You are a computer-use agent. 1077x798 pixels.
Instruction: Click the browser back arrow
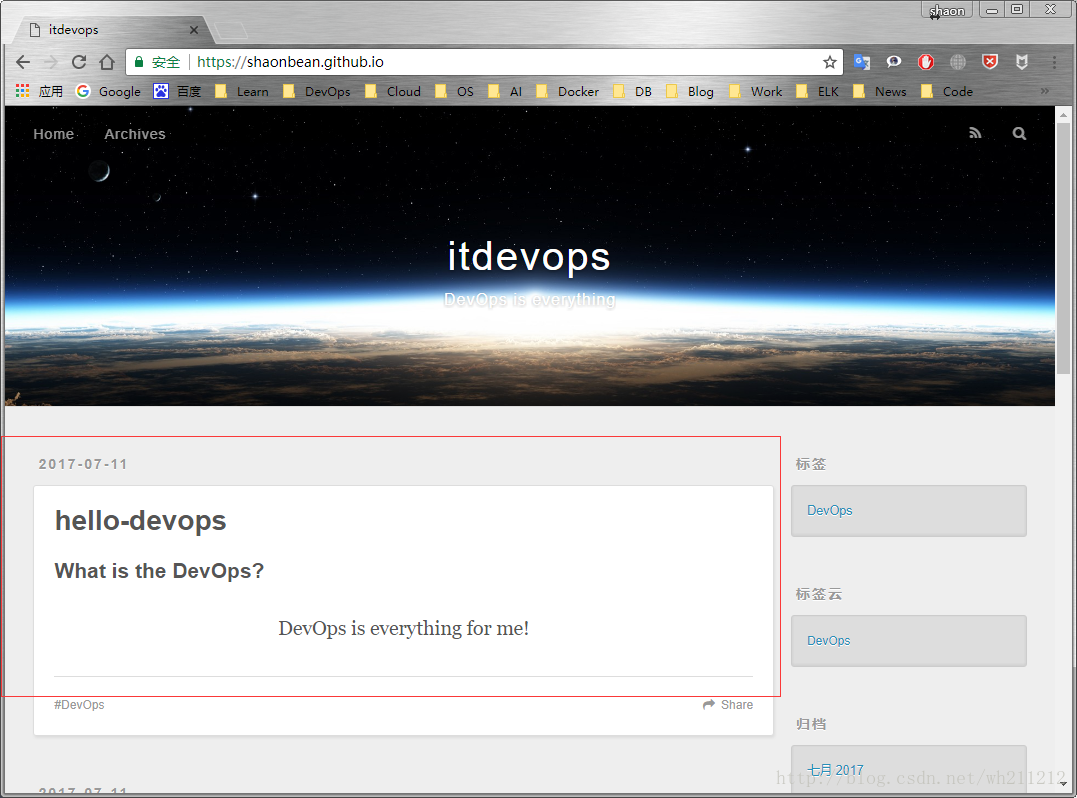pyautogui.click(x=22, y=61)
